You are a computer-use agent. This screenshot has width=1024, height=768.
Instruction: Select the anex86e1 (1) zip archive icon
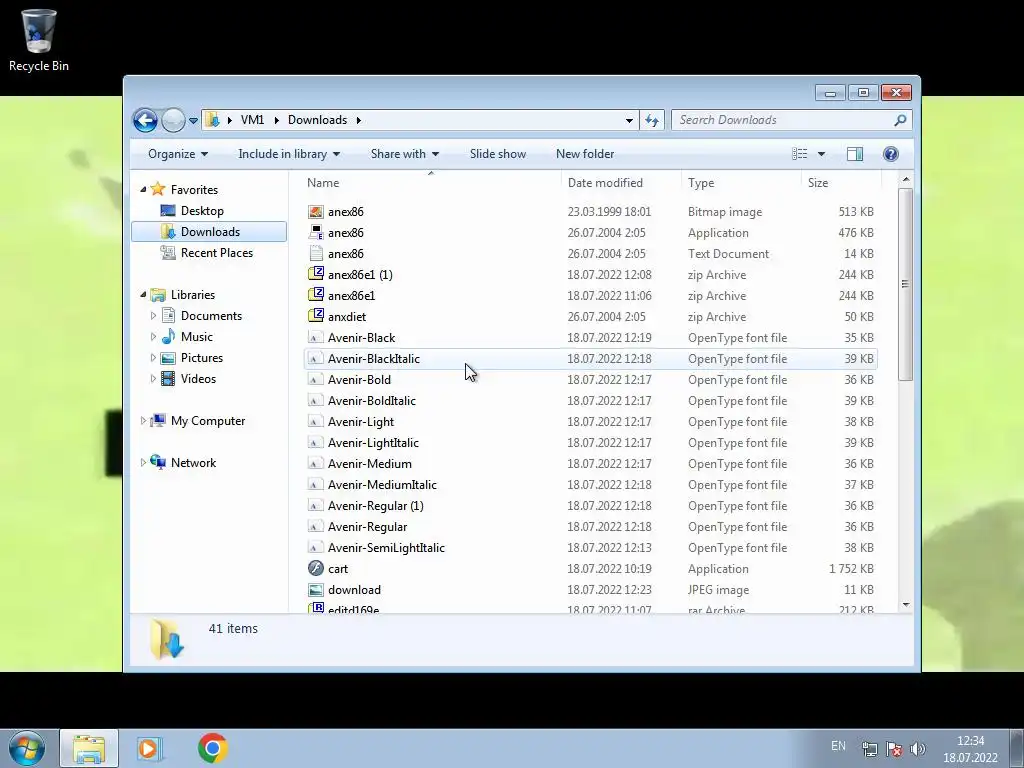pos(315,274)
